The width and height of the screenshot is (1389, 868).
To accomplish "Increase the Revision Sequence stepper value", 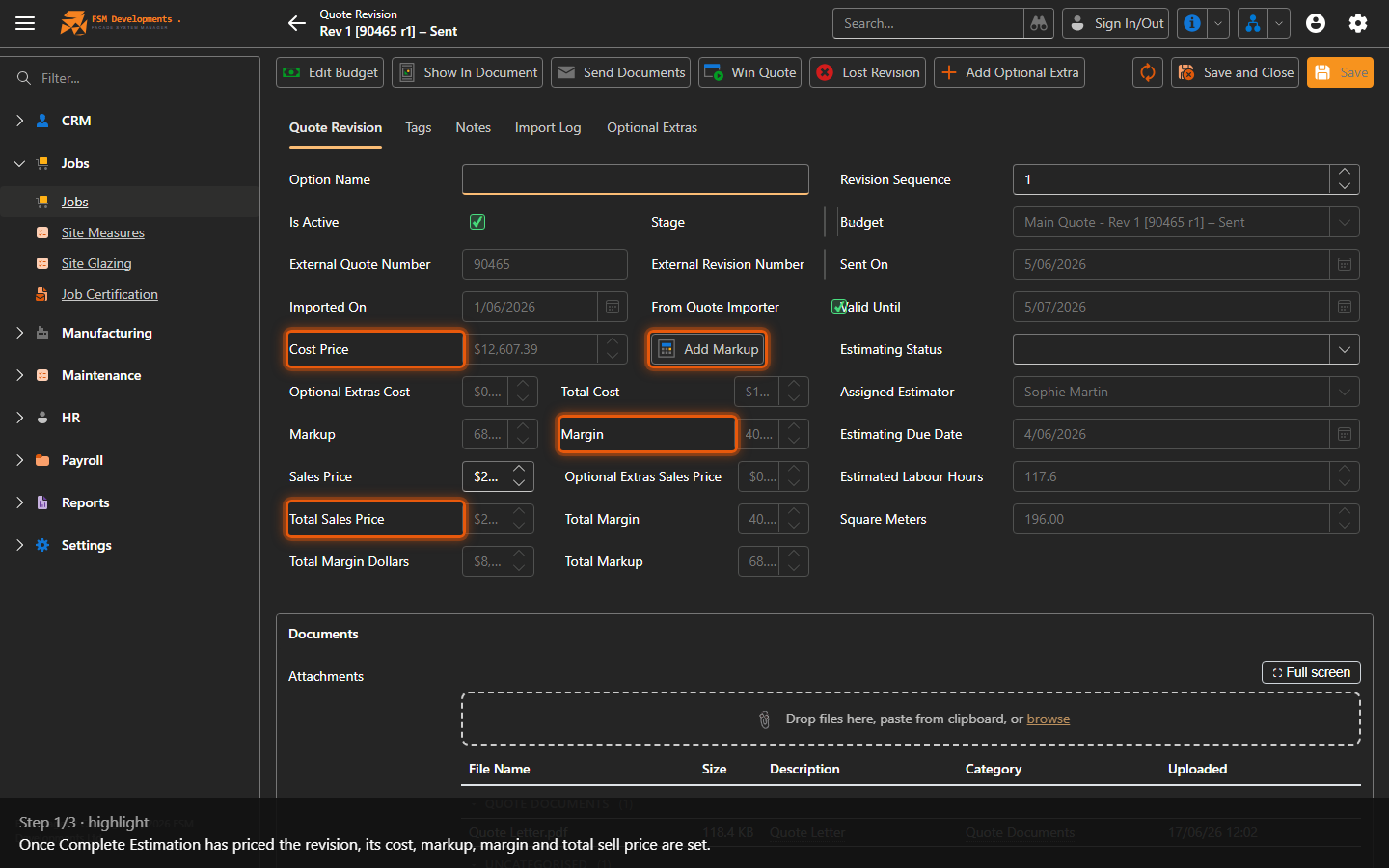I will pyautogui.click(x=1345, y=173).
